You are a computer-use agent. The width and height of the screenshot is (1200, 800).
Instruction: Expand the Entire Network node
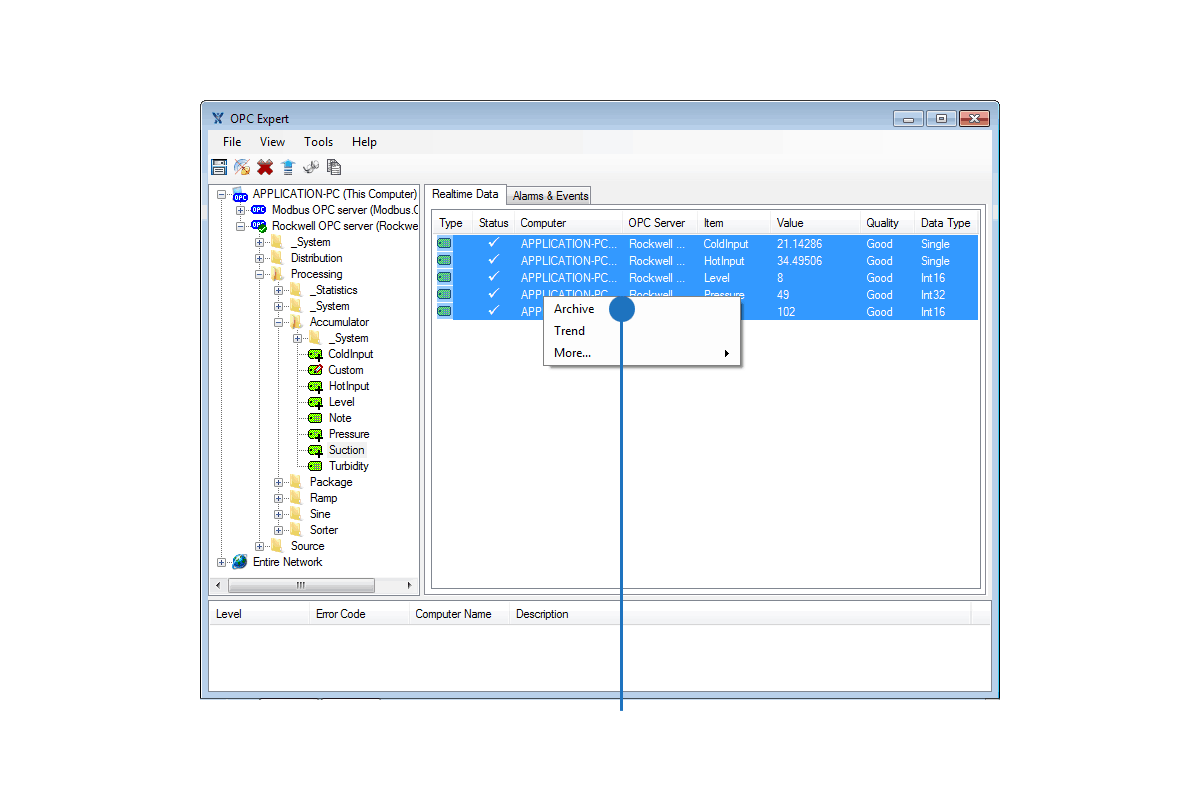(222, 562)
